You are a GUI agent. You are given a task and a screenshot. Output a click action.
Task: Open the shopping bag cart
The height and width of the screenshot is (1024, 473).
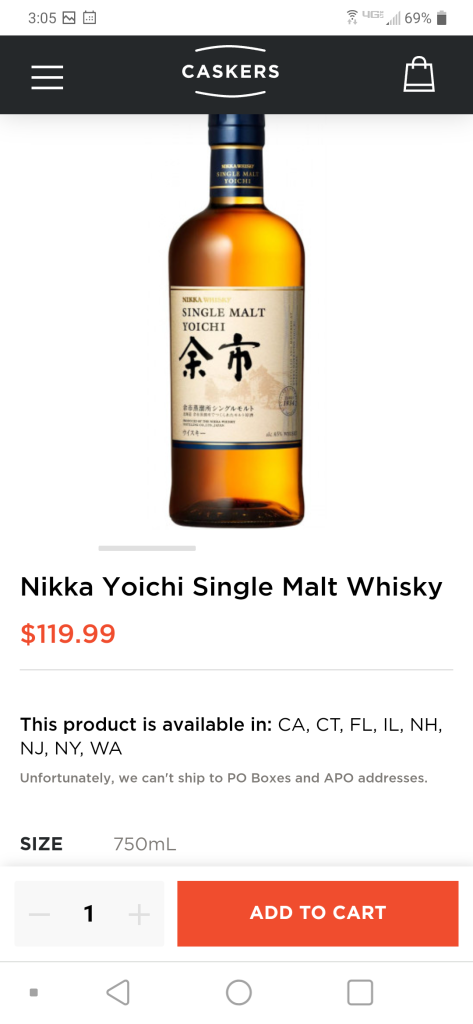(419, 74)
